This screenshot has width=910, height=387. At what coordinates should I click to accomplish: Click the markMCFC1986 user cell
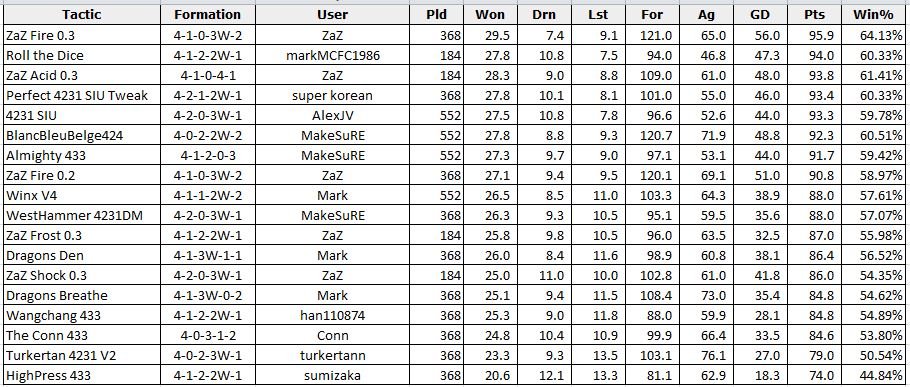pyautogui.click(x=333, y=56)
